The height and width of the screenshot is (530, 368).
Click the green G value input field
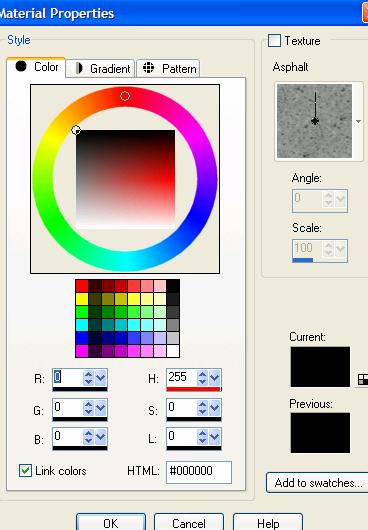68,407
